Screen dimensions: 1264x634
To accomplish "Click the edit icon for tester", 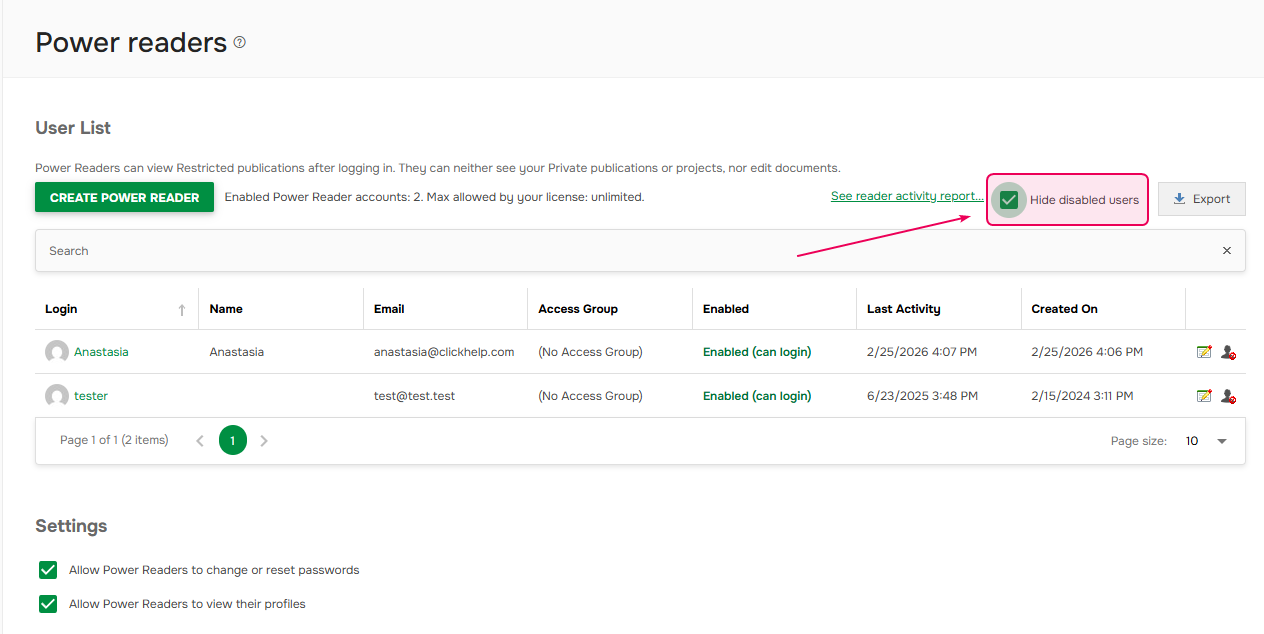I will point(1204,396).
